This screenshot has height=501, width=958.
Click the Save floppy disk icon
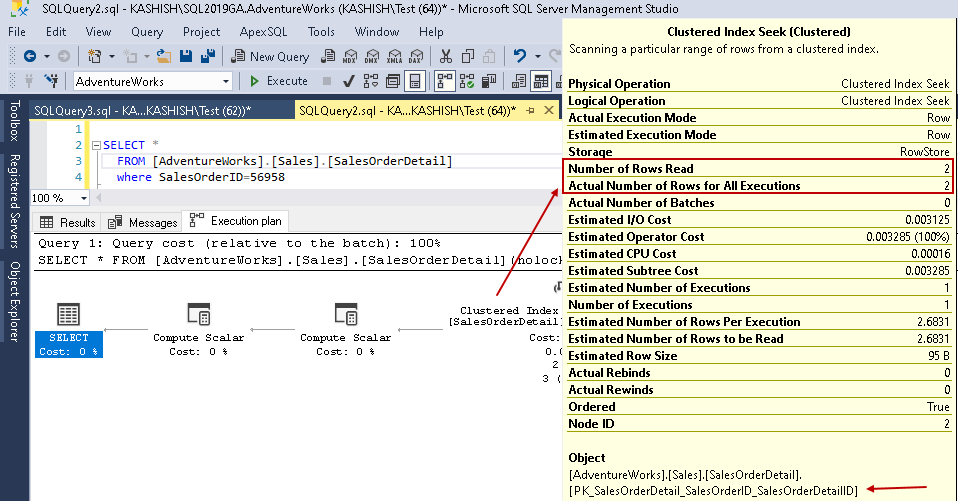pyautogui.click(x=186, y=56)
